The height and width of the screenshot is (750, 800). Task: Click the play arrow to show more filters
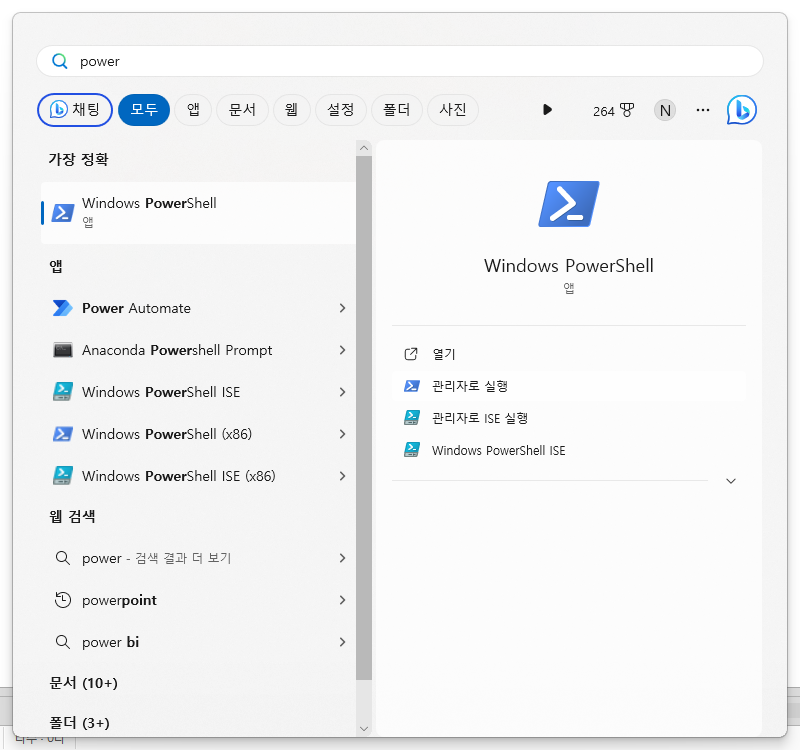tap(547, 110)
